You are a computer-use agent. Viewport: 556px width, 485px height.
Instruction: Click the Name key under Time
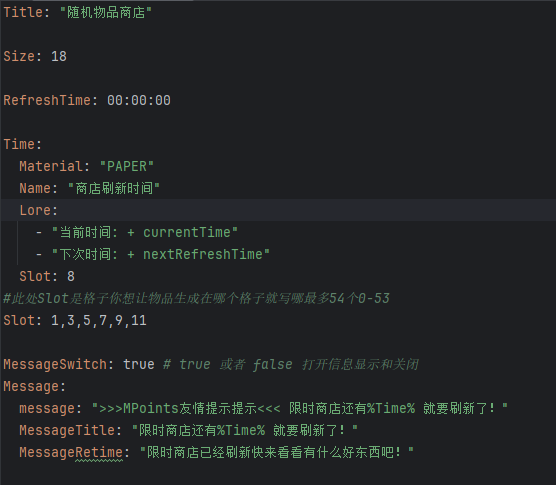(x=35, y=188)
